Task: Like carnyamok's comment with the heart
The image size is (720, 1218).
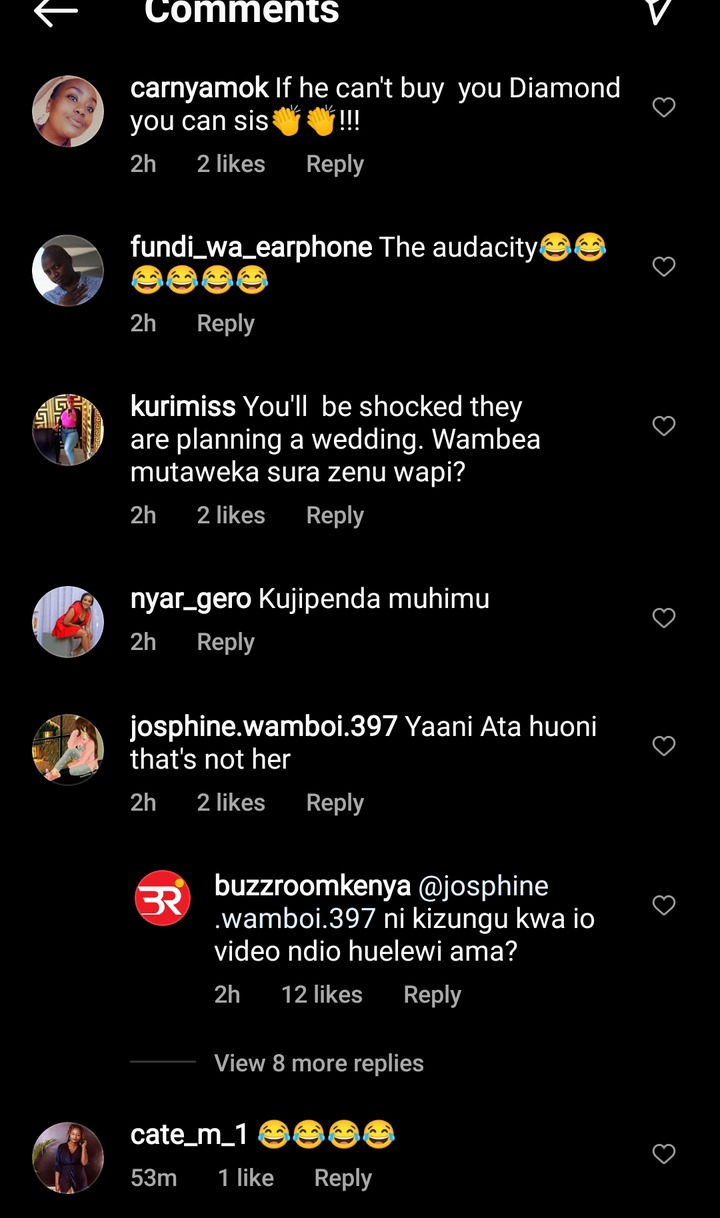Action: [664, 107]
